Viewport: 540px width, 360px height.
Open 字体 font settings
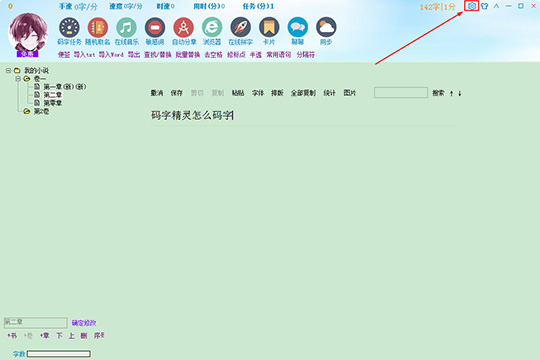coord(258,93)
